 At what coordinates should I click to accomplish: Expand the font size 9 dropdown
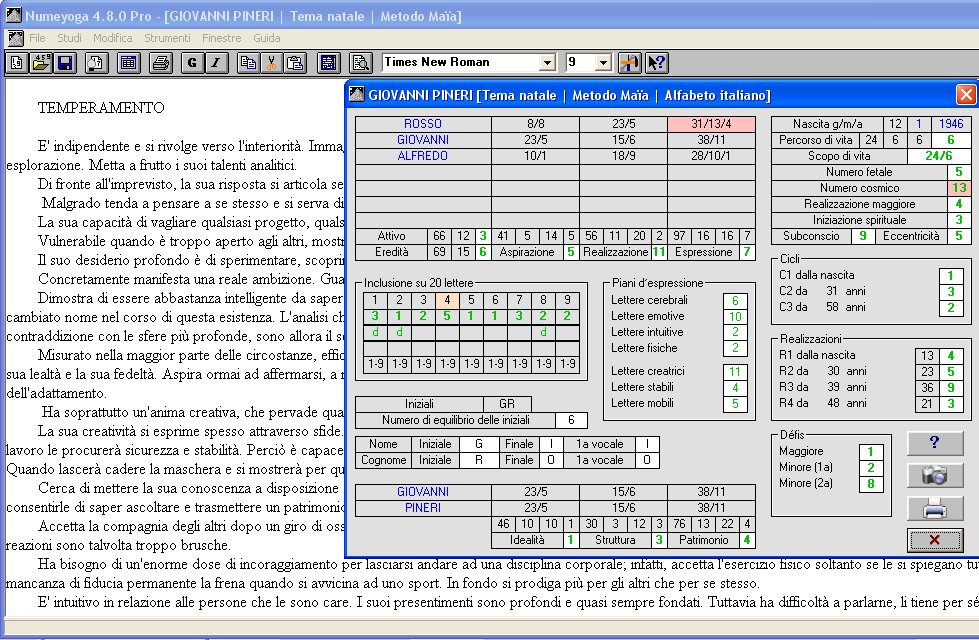click(602, 63)
